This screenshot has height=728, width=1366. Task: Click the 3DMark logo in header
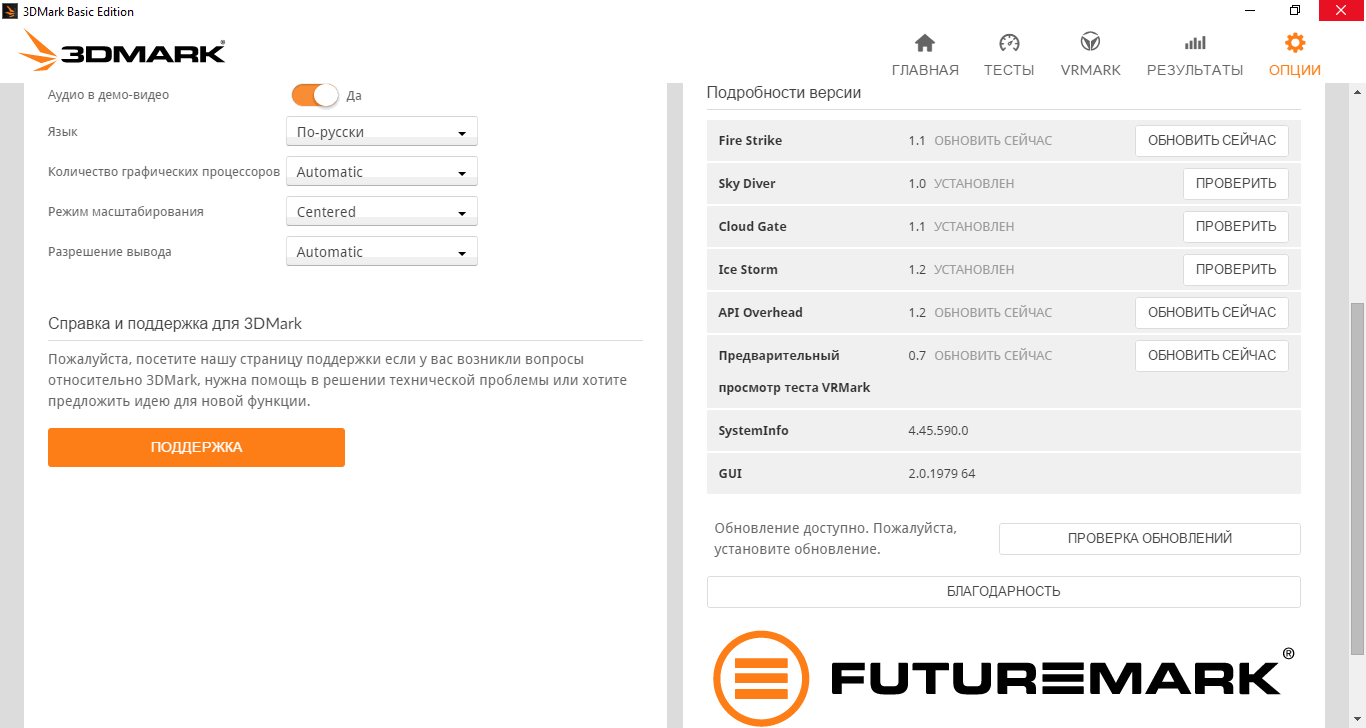(x=123, y=50)
